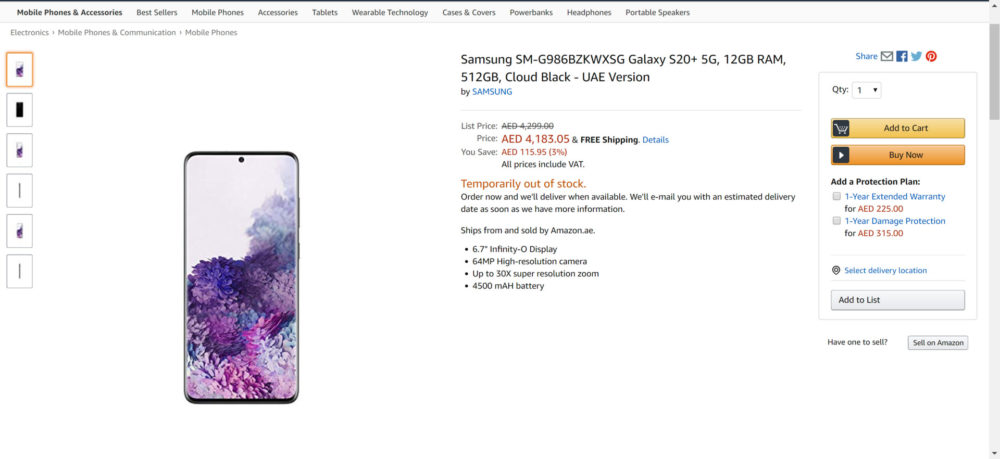Viewport: 1000px width, 459px height.
Task: Share this product via email icon
Action: point(887,57)
